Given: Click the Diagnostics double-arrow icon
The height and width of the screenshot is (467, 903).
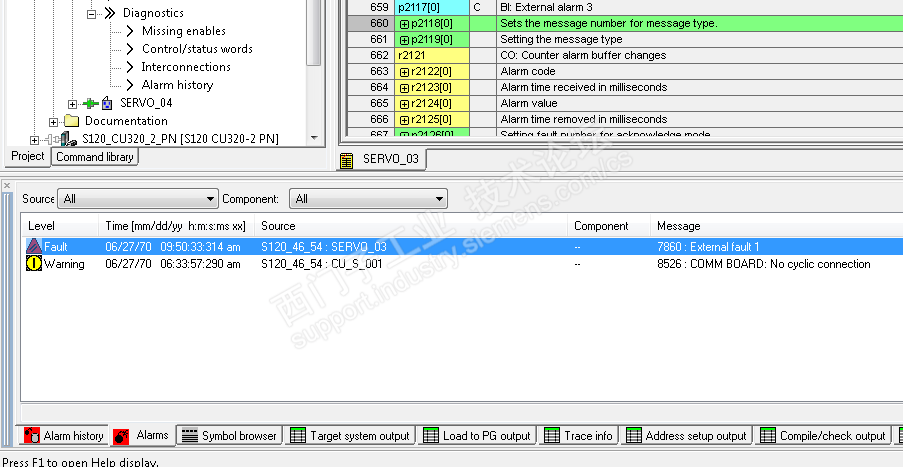Looking at the screenshot, I should tap(110, 13).
